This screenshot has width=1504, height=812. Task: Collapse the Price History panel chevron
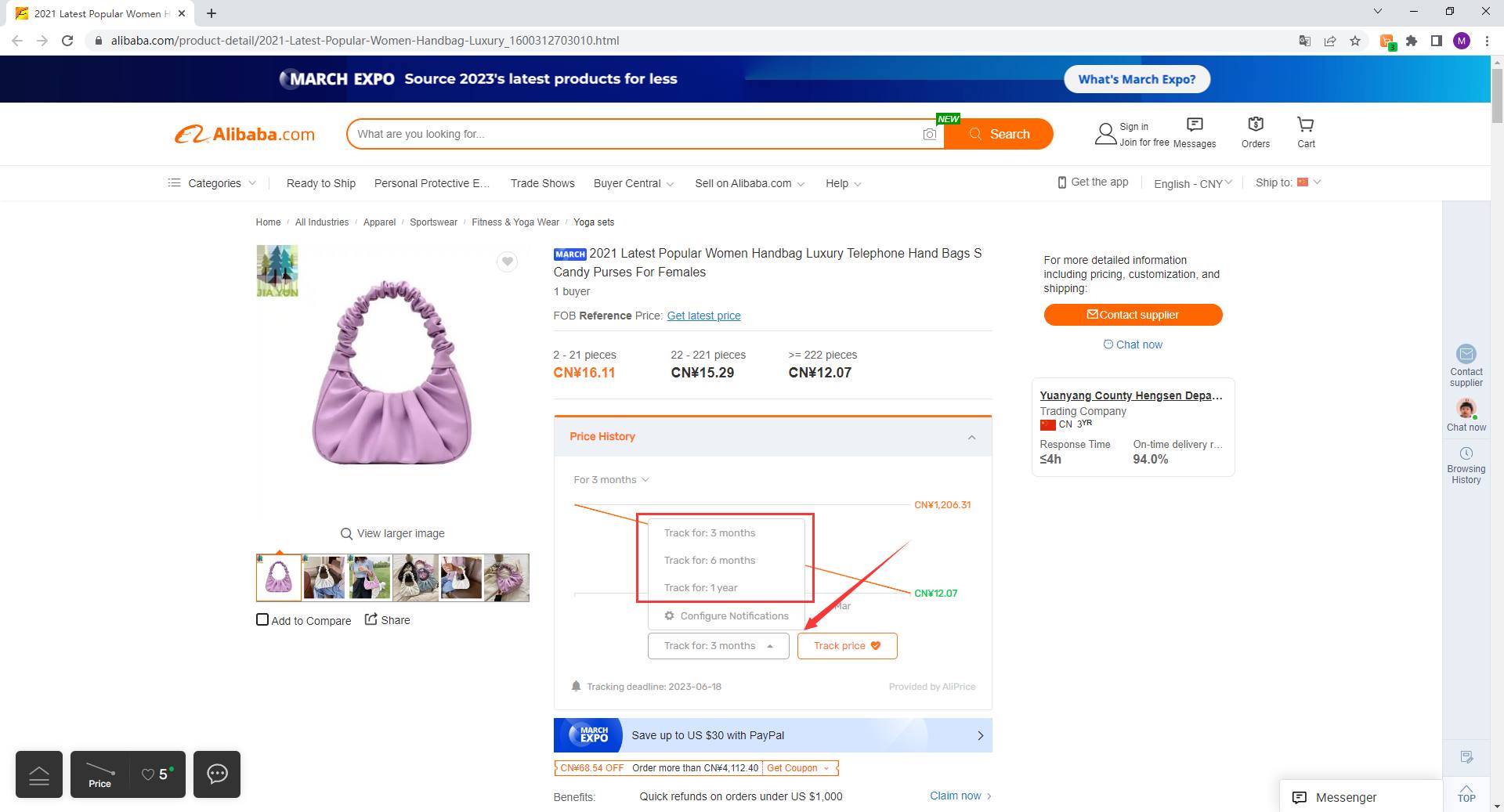click(x=971, y=437)
